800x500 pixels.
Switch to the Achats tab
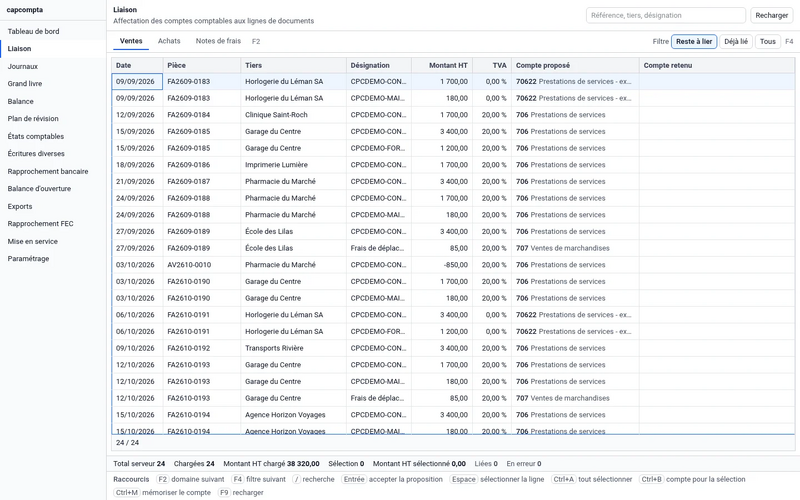tap(169, 41)
